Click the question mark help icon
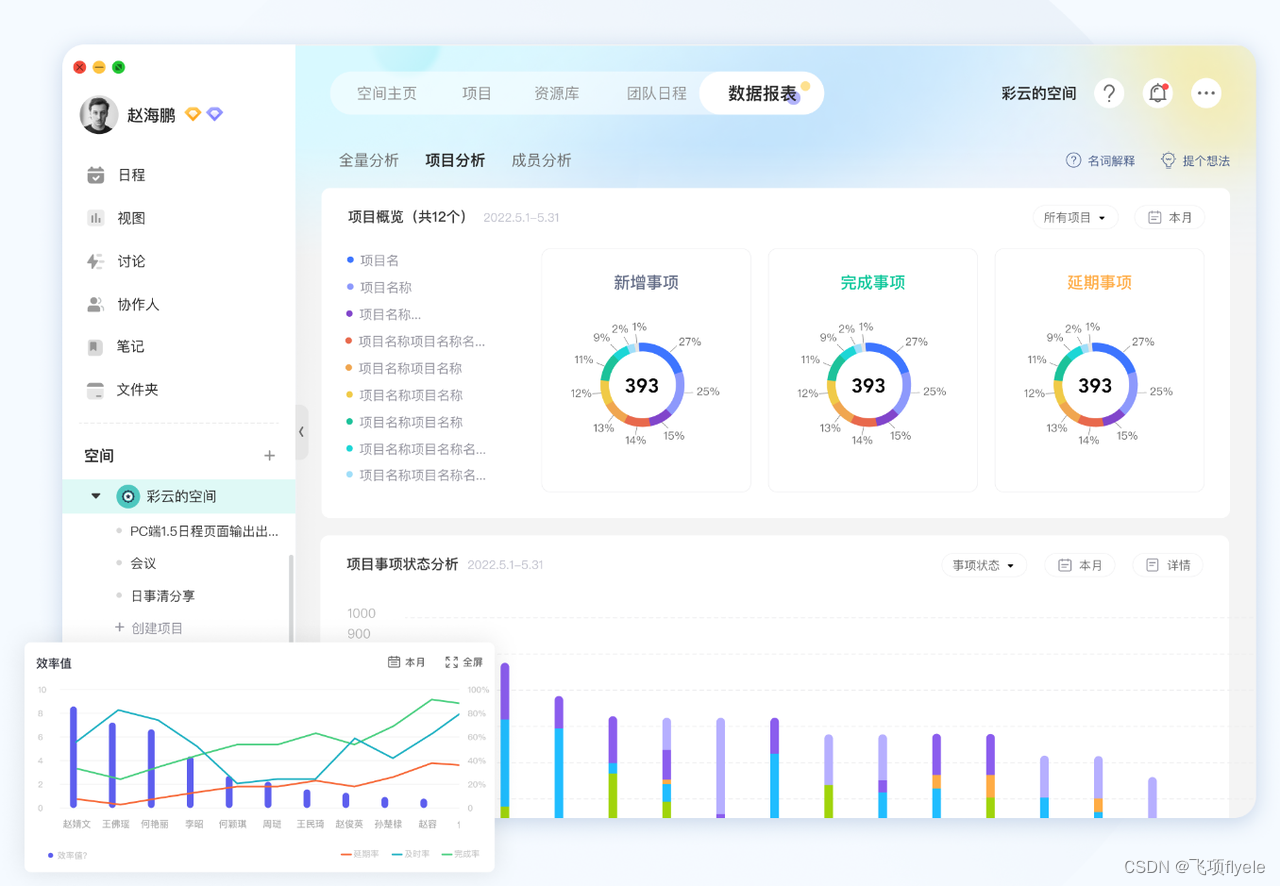The width and height of the screenshot is (1280, 886). (x=1108, y=93)
